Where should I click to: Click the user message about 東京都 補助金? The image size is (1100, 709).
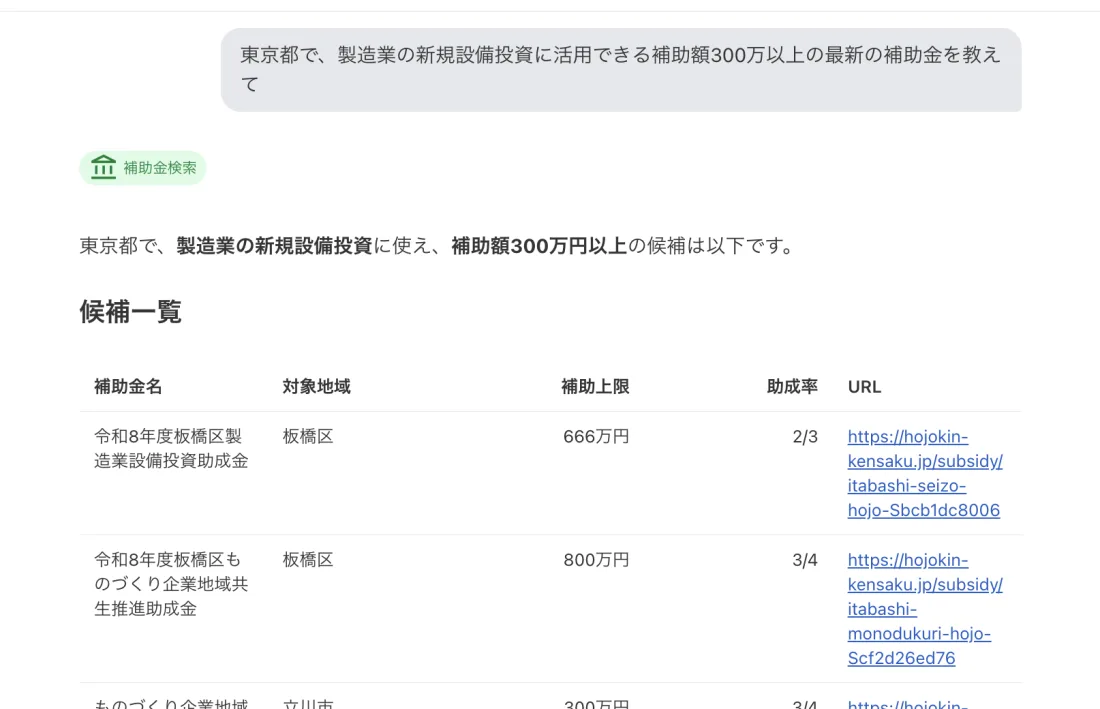click(x=621, y=69)
